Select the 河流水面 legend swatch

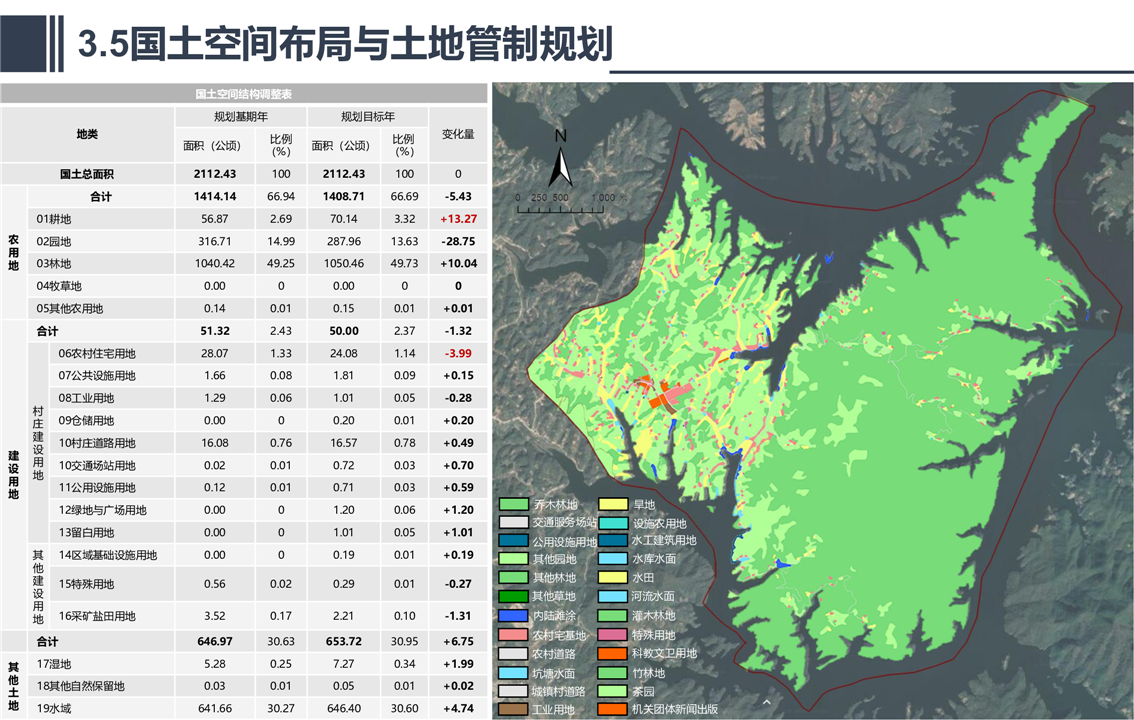[x=613, y=596]
